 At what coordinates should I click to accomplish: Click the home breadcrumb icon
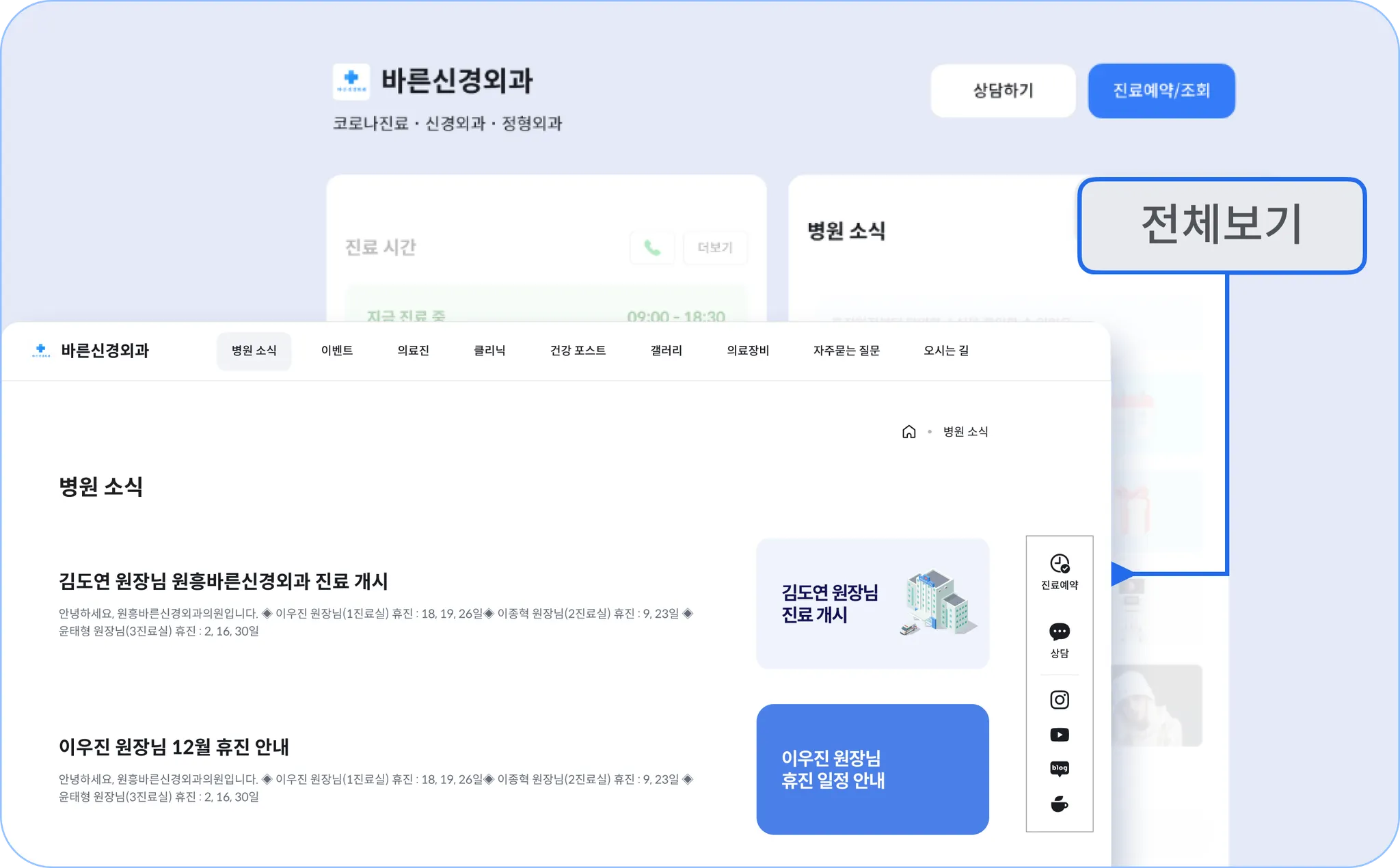pyautogui.click(x=908, y=431)
